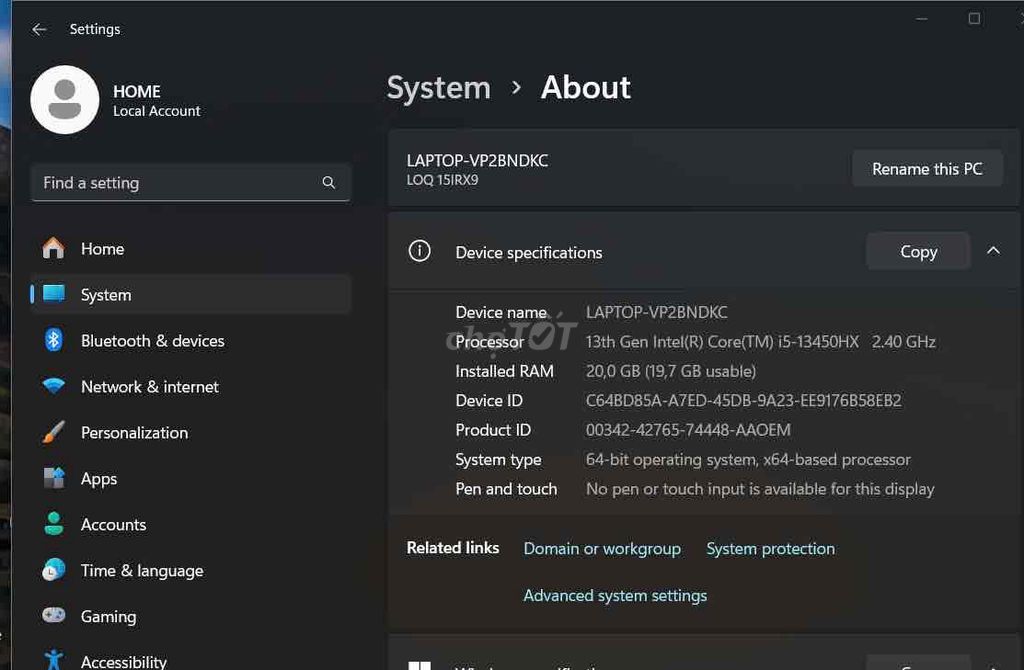Open Accessibility settings

pyautogui.click(x=191, y=660)
